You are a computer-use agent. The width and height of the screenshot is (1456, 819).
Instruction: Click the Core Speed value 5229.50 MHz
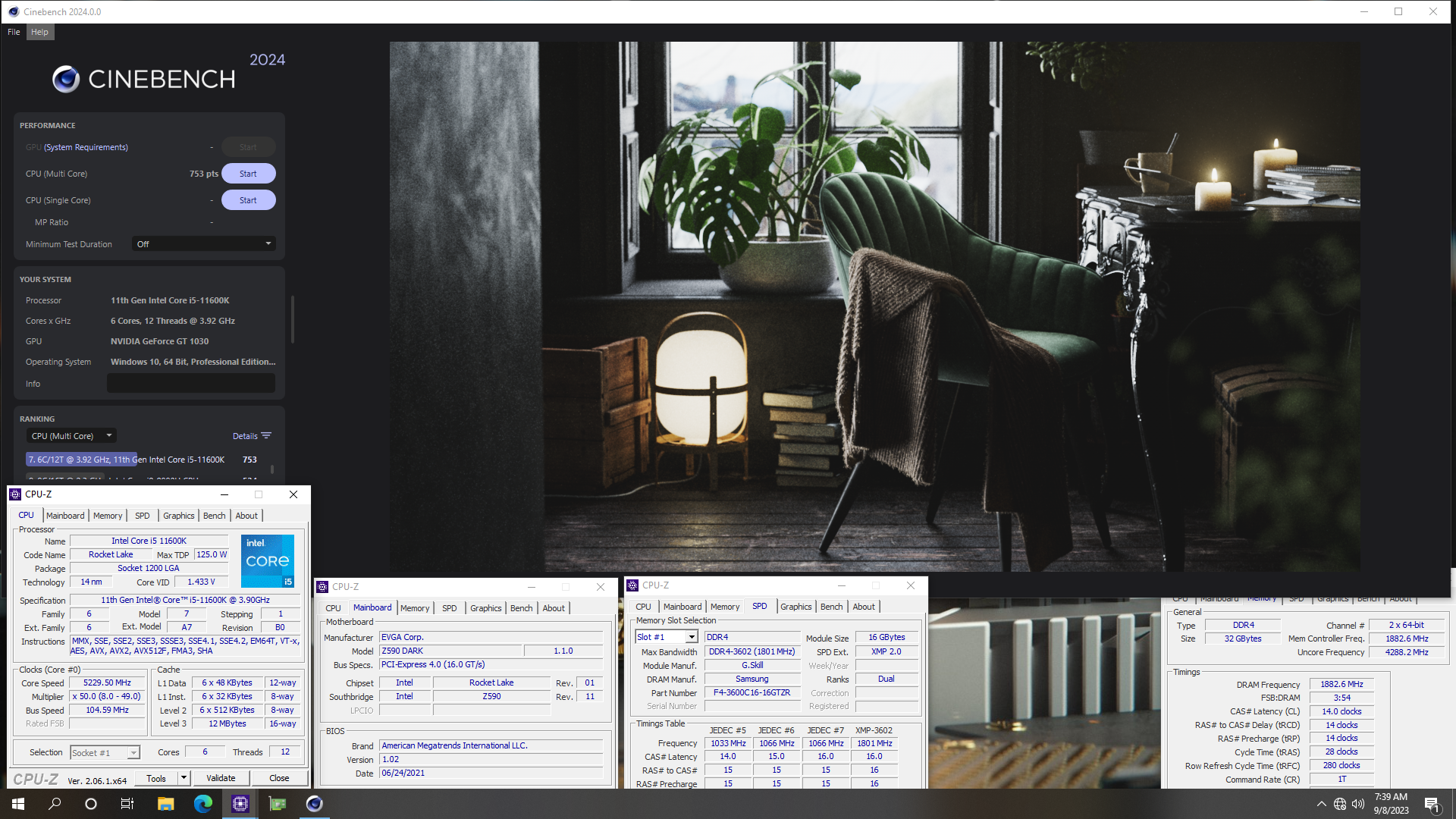[107, 683]
